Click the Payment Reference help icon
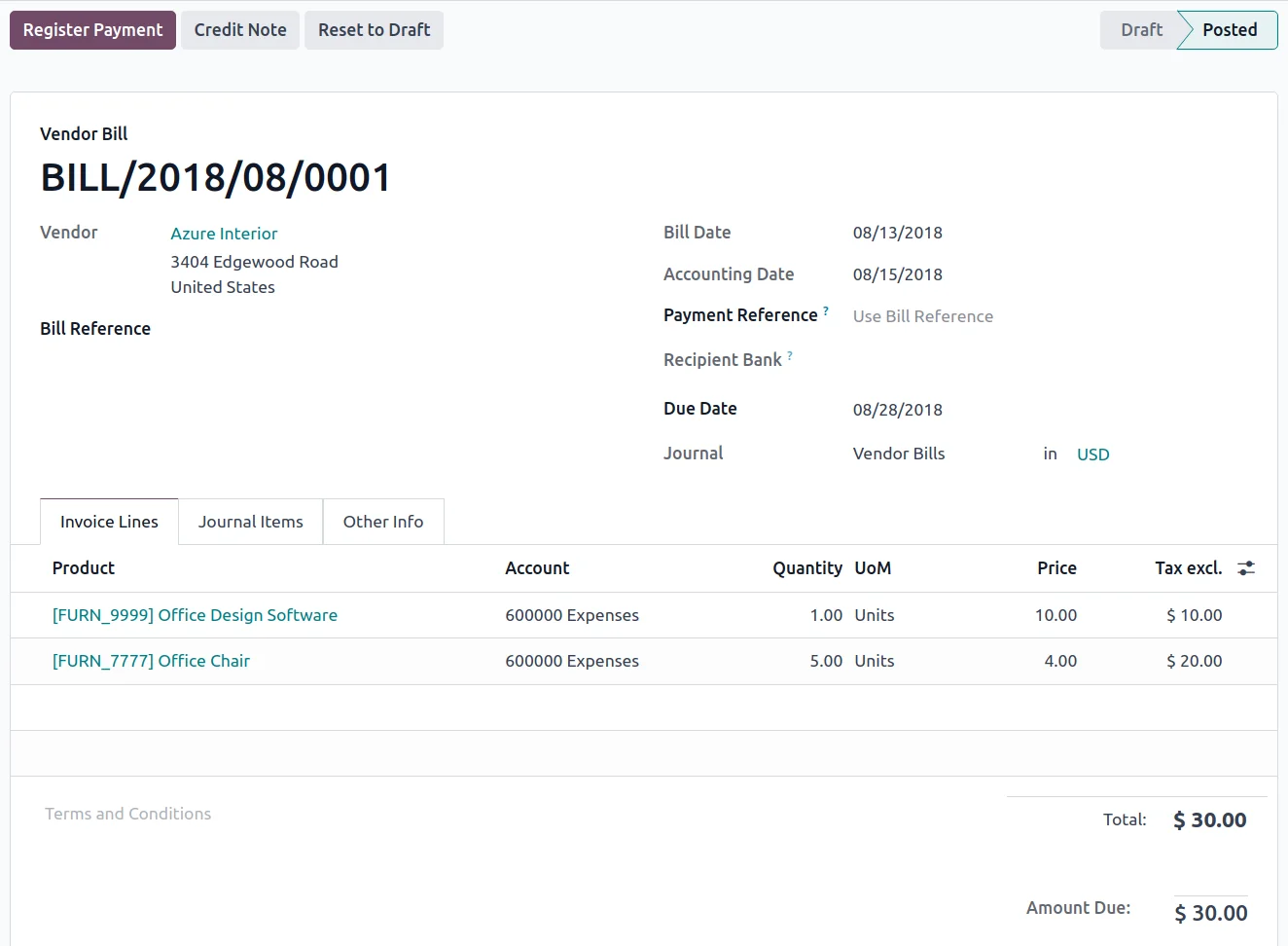 (826, 309)
